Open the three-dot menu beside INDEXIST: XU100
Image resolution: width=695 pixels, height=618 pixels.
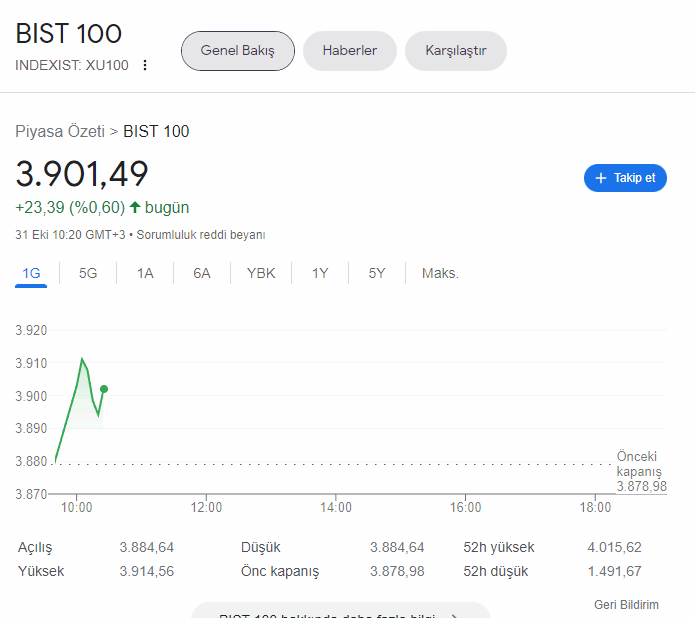click(145, 65)
